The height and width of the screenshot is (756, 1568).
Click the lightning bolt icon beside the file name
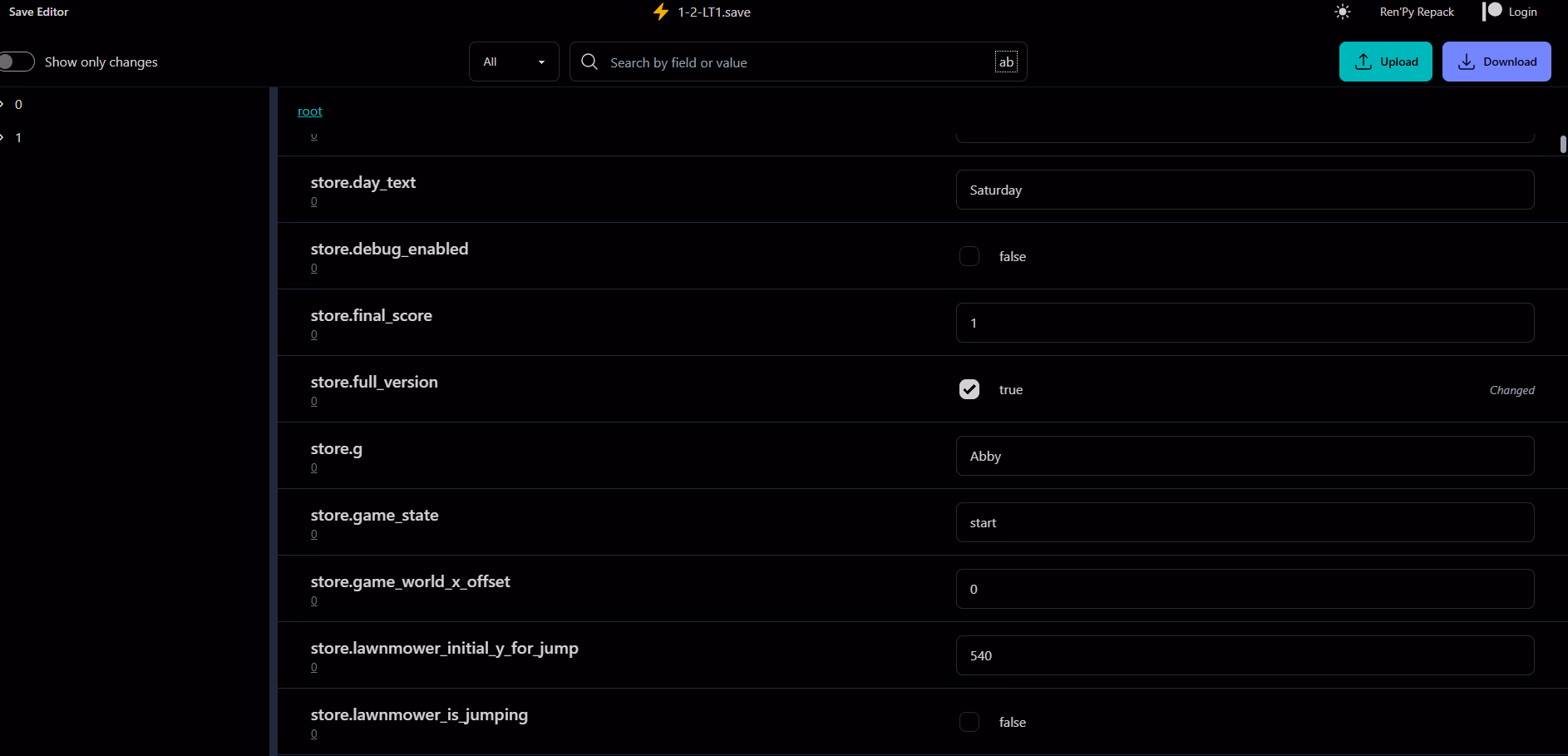pyautogui.click(x=661, y=12)
